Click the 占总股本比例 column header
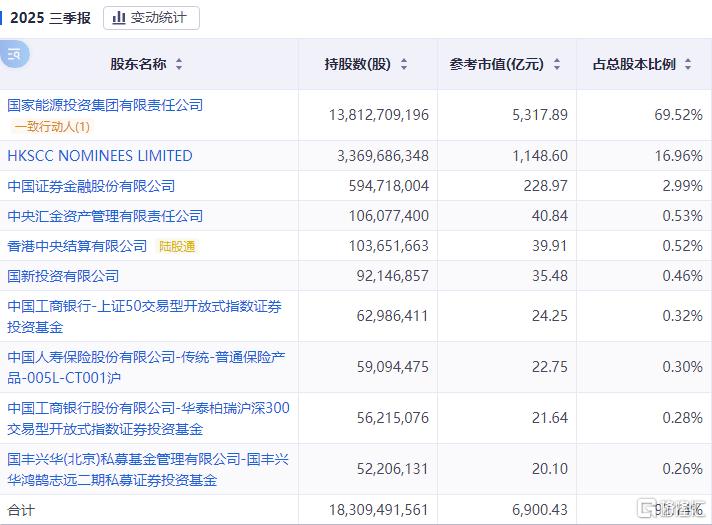712x525 pixels. click(634, 64)
